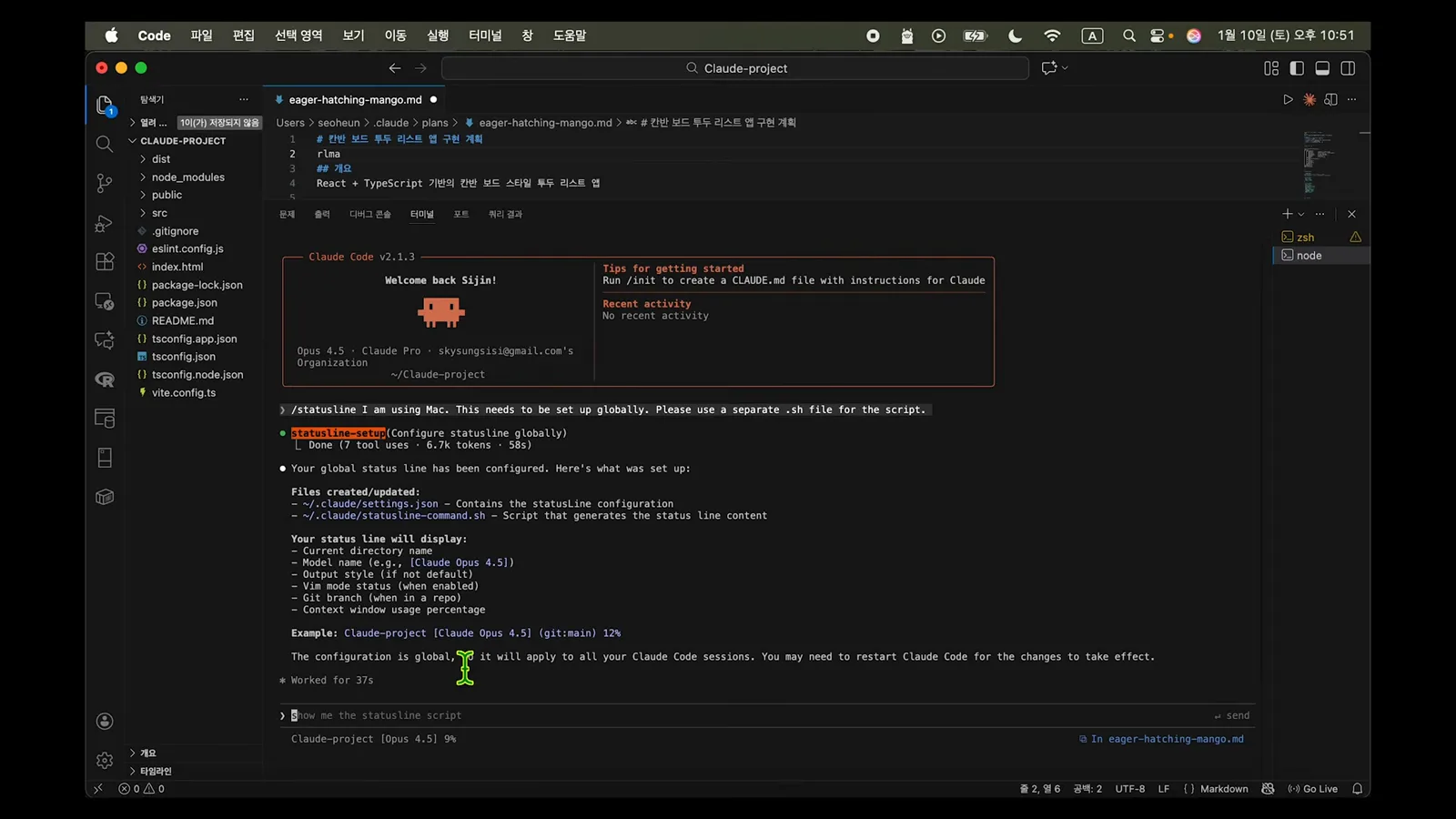Viewport: 1456px width, 819px height.
Task: Open the Accounts menu in the activity bar
Action: (105, 722)
